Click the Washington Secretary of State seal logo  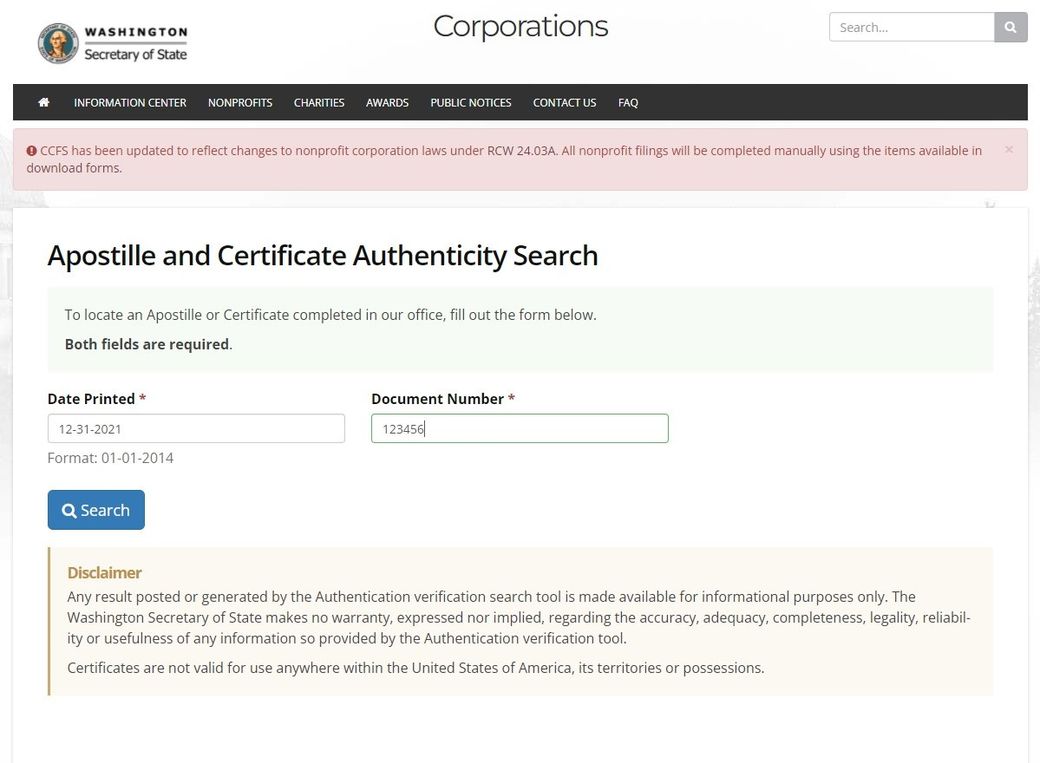click(x=58, y=43)
